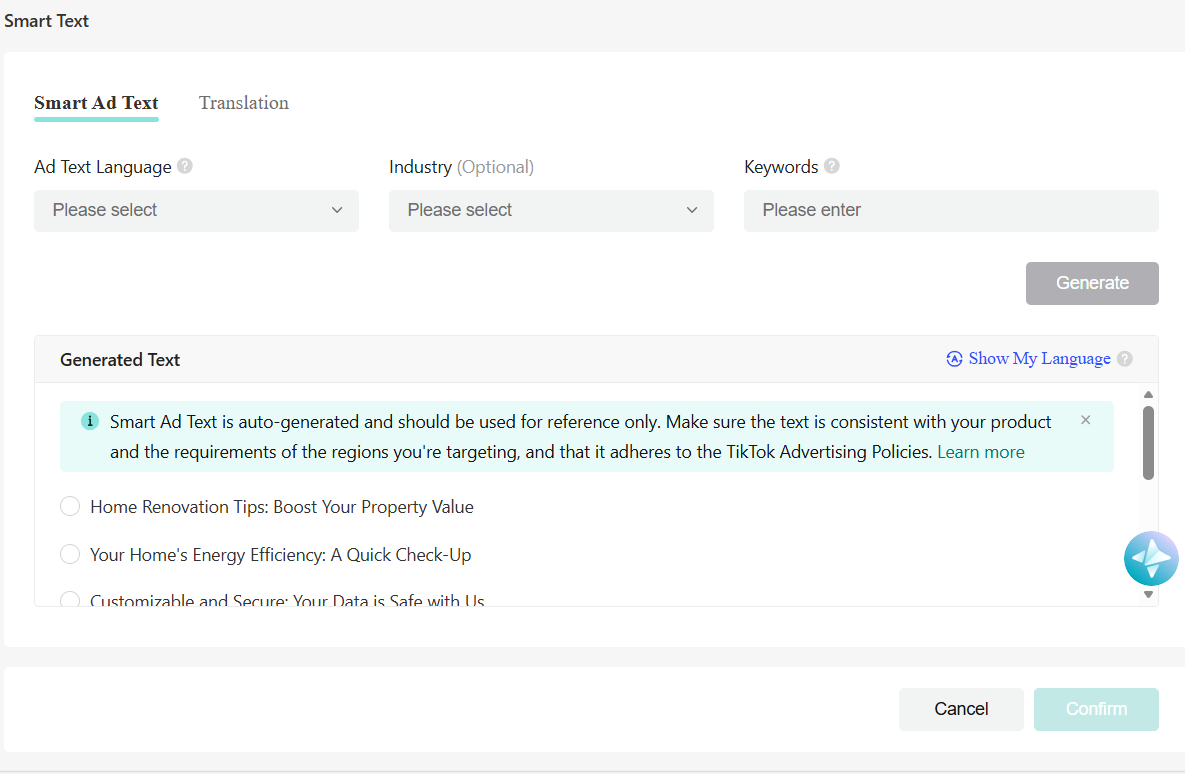
Task: Click the Confirm button
Action: coord(1096,709)
